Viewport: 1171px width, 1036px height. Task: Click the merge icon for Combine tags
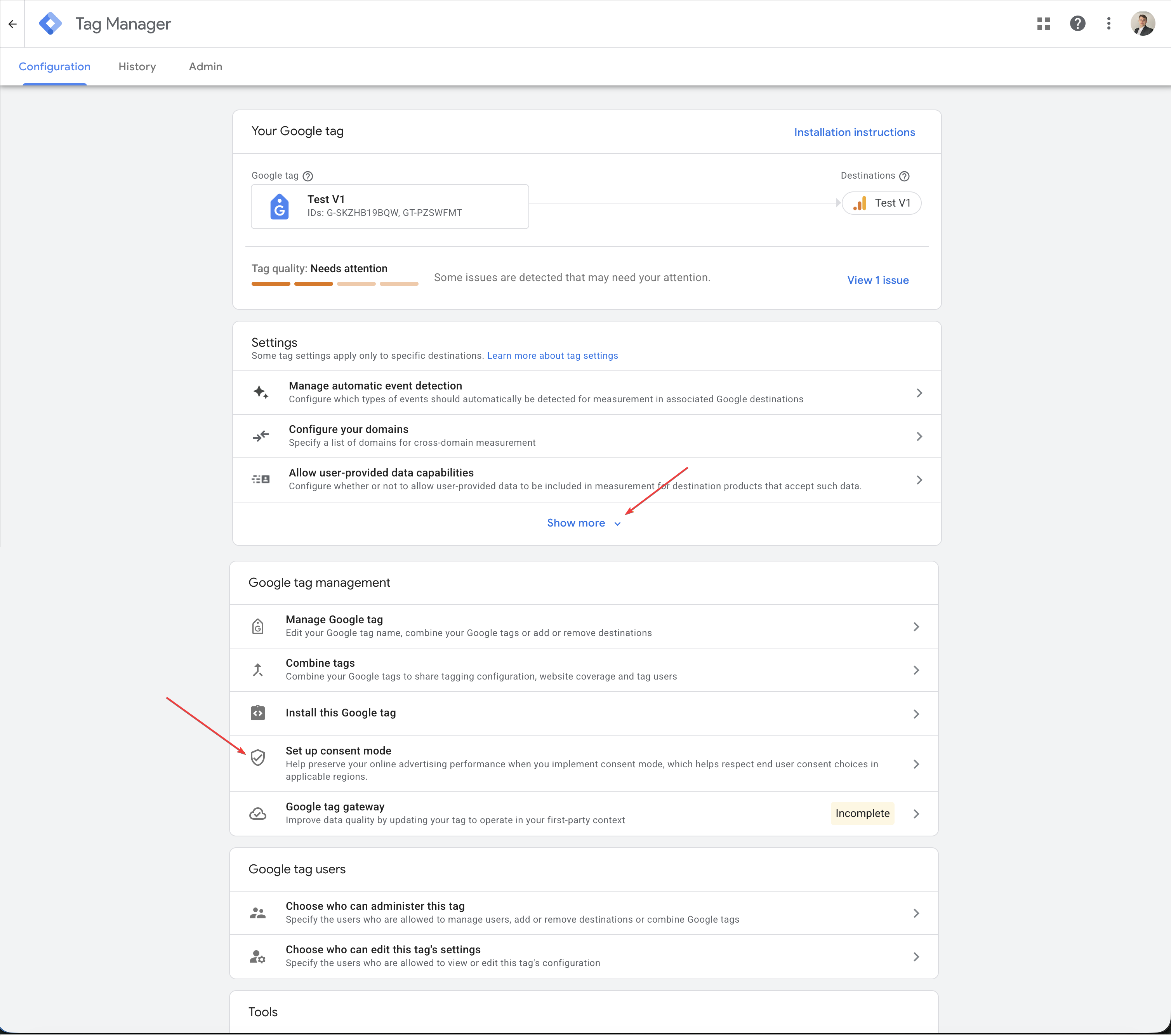(258, 670)
